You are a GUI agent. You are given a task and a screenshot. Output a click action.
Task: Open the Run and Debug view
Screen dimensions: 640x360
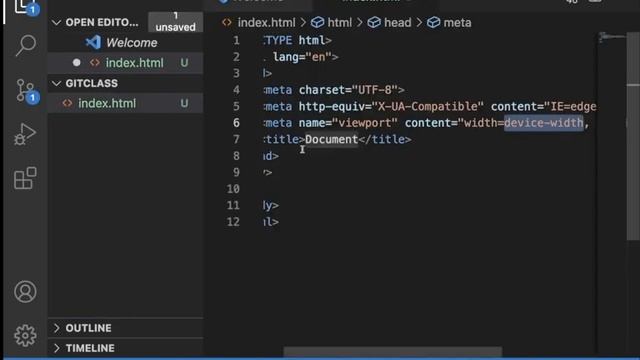pos(25,134)
